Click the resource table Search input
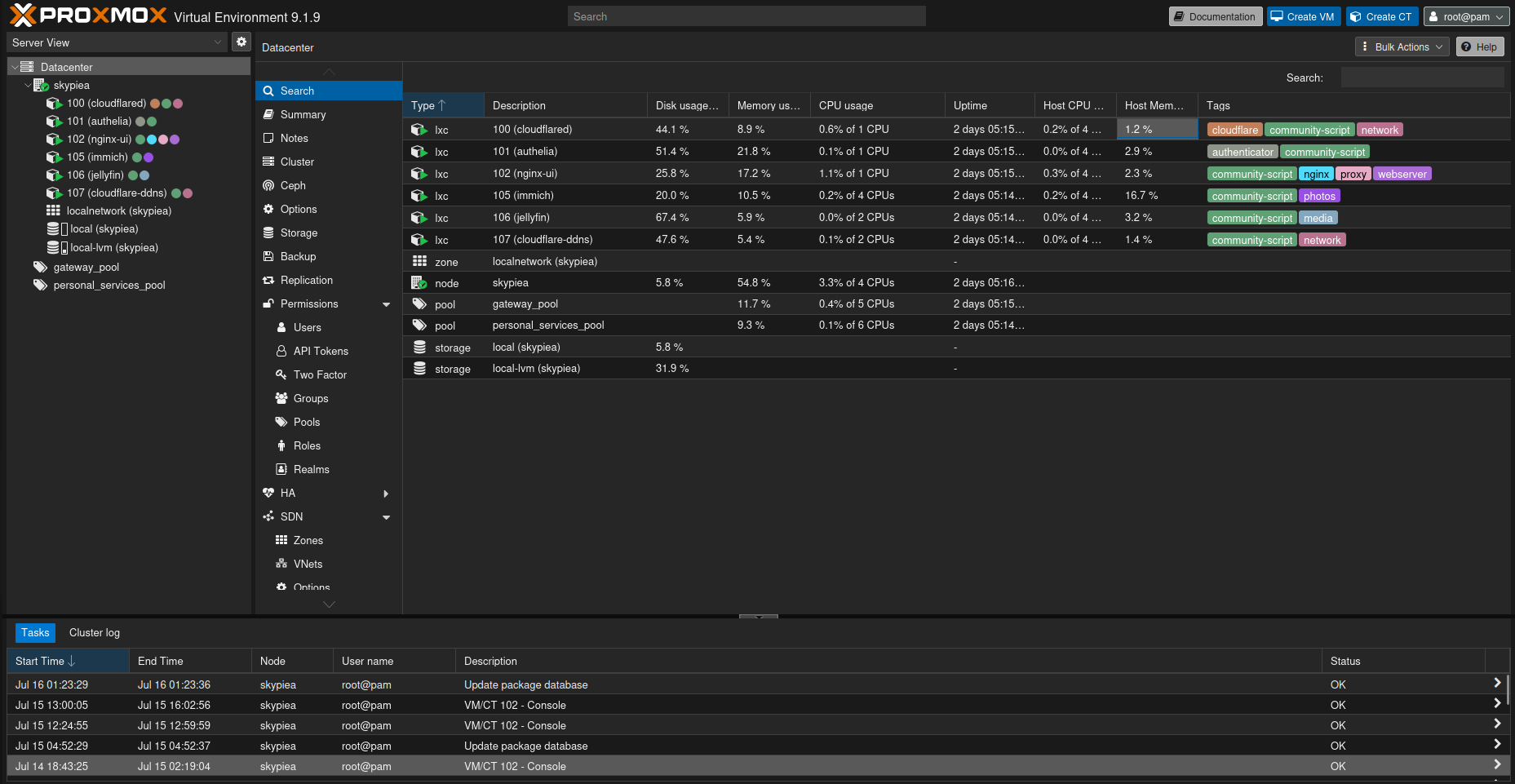This screenshot has height=784, width=1515. [x=1422, y=78]
